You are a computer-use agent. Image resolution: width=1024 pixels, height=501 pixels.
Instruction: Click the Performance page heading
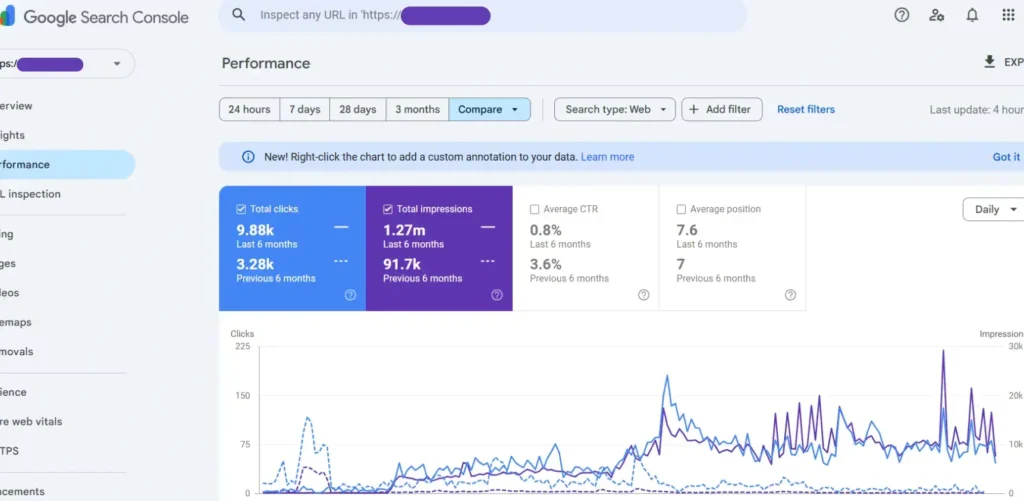tap(266, 63)
